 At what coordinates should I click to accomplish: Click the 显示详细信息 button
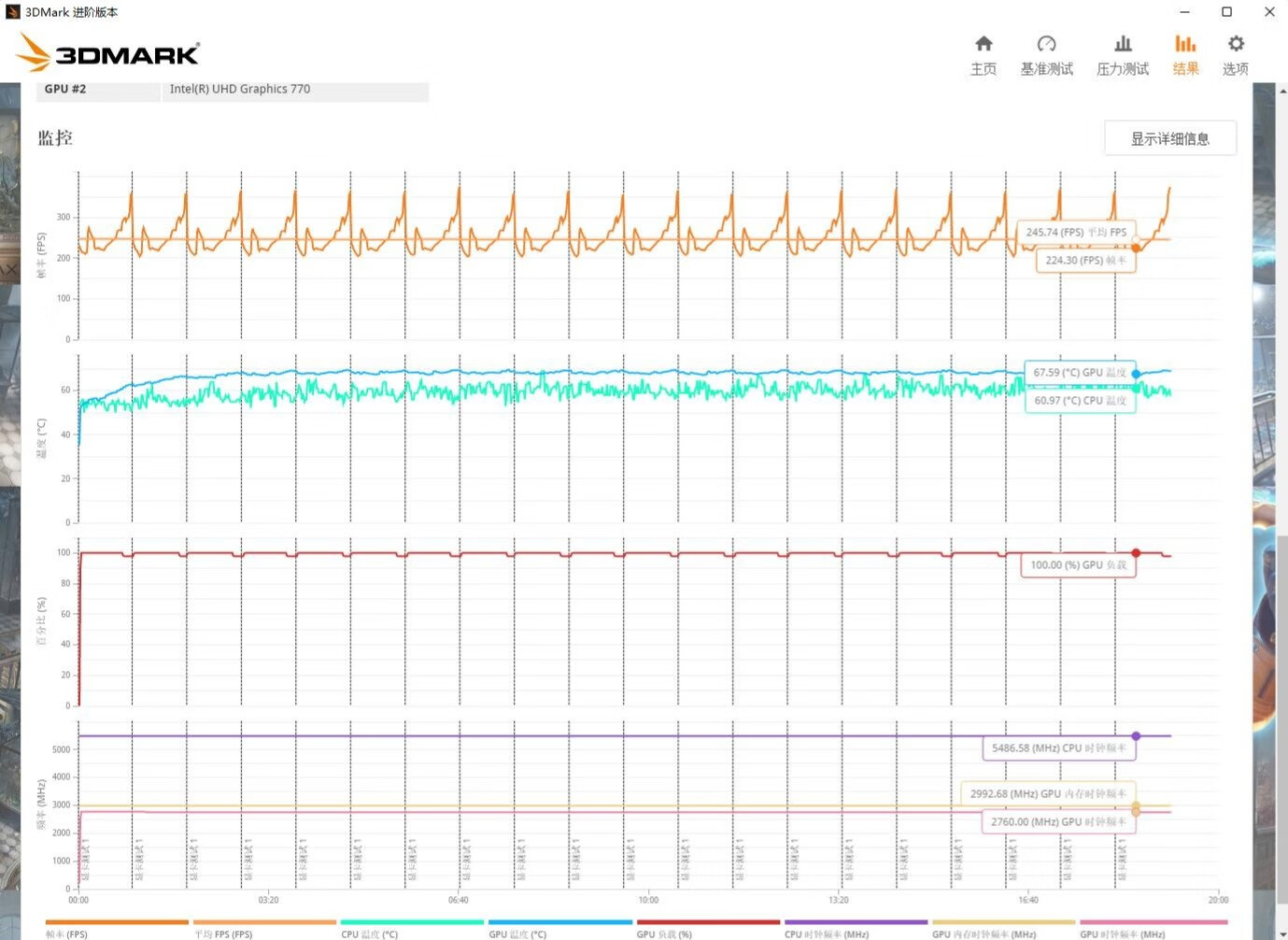[1170, 138]
